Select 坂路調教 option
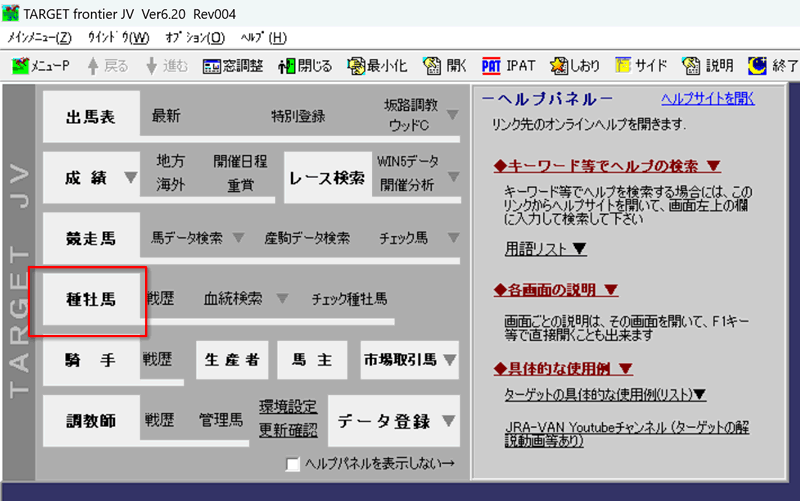Screen dimensions: 800x501 pyautogui.click(x=411, y=105)
